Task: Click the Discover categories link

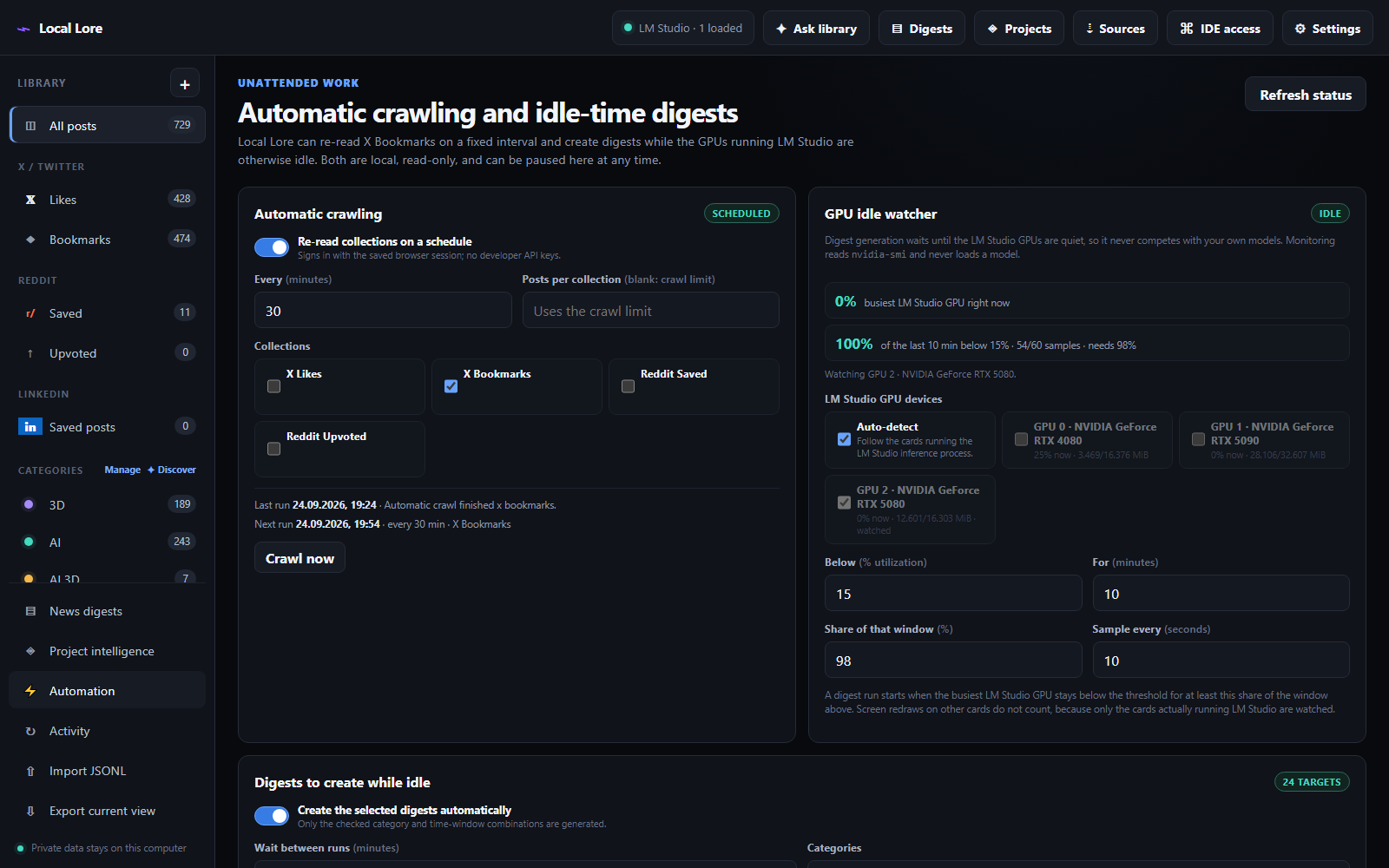Action: coord(172,470)
